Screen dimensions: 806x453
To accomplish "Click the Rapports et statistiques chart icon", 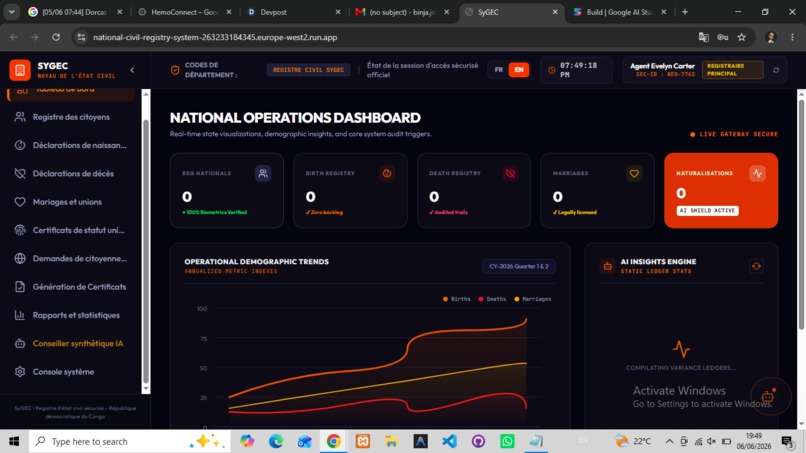I will [x=20, y=315].
